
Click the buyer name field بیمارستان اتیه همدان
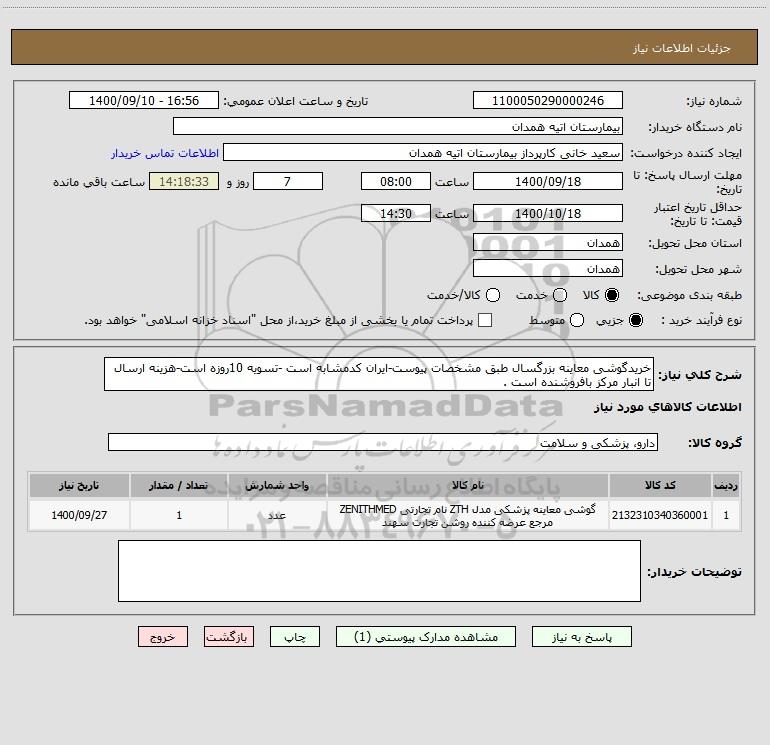point(398,126)
